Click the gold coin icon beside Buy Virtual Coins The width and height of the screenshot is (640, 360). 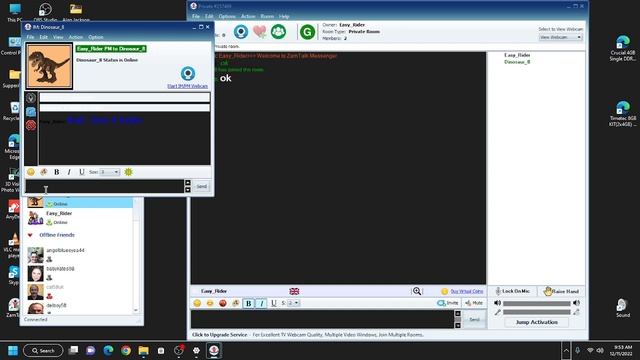(x=444, y=291)
